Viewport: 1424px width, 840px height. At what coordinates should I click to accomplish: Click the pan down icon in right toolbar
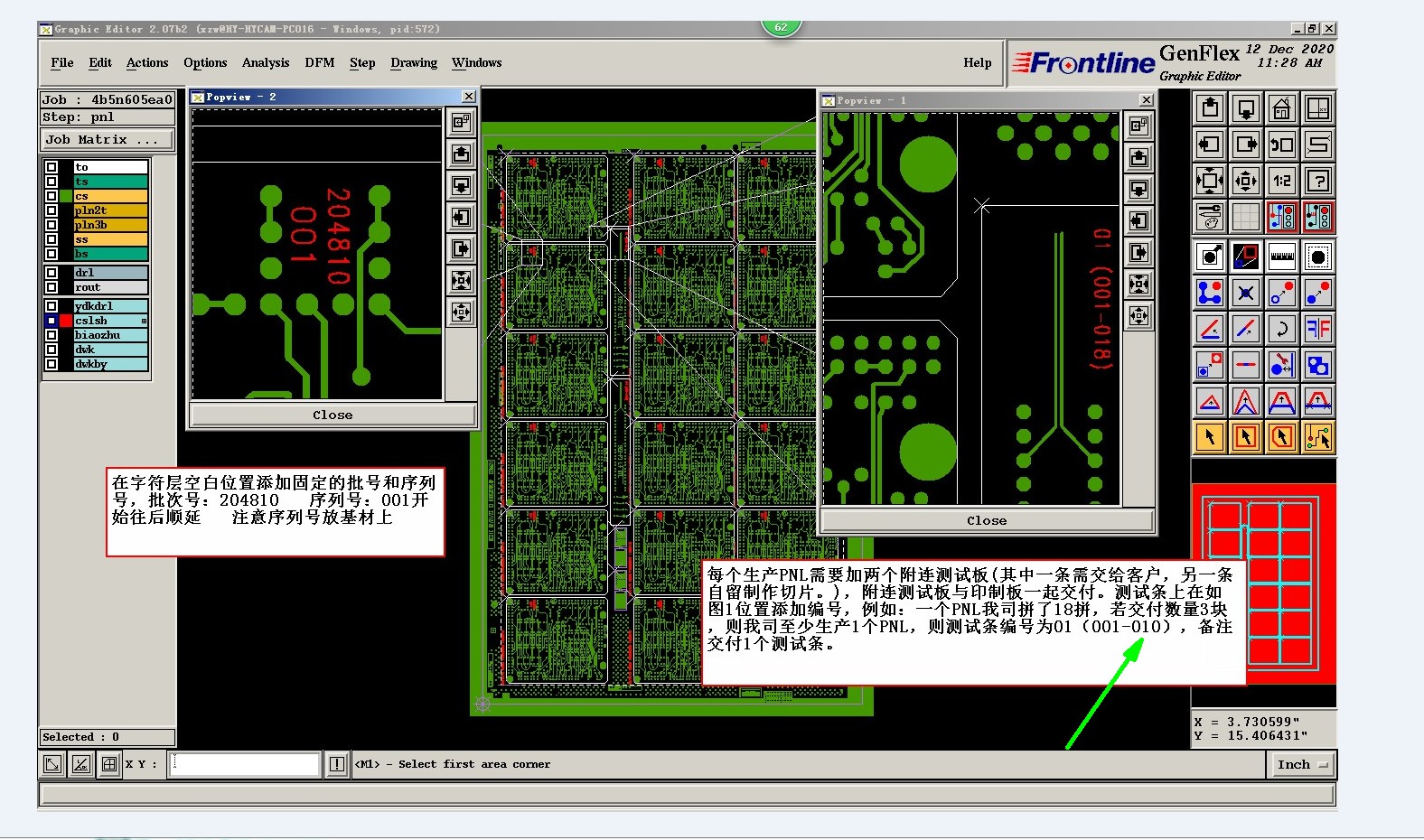1246,109
